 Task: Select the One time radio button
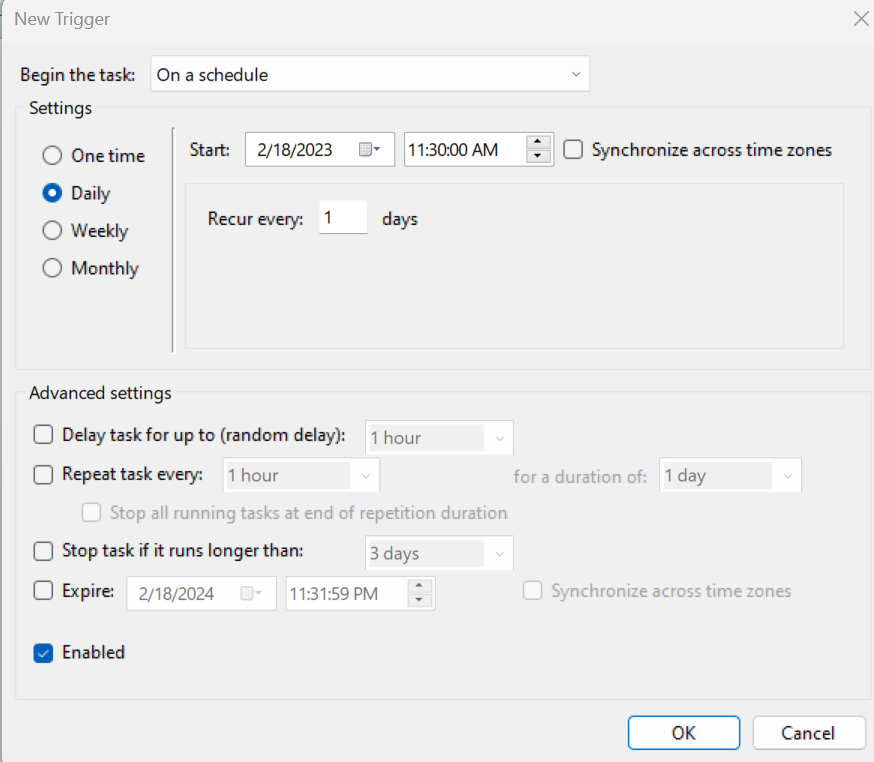pyautogui.click(x=52, y=156)
